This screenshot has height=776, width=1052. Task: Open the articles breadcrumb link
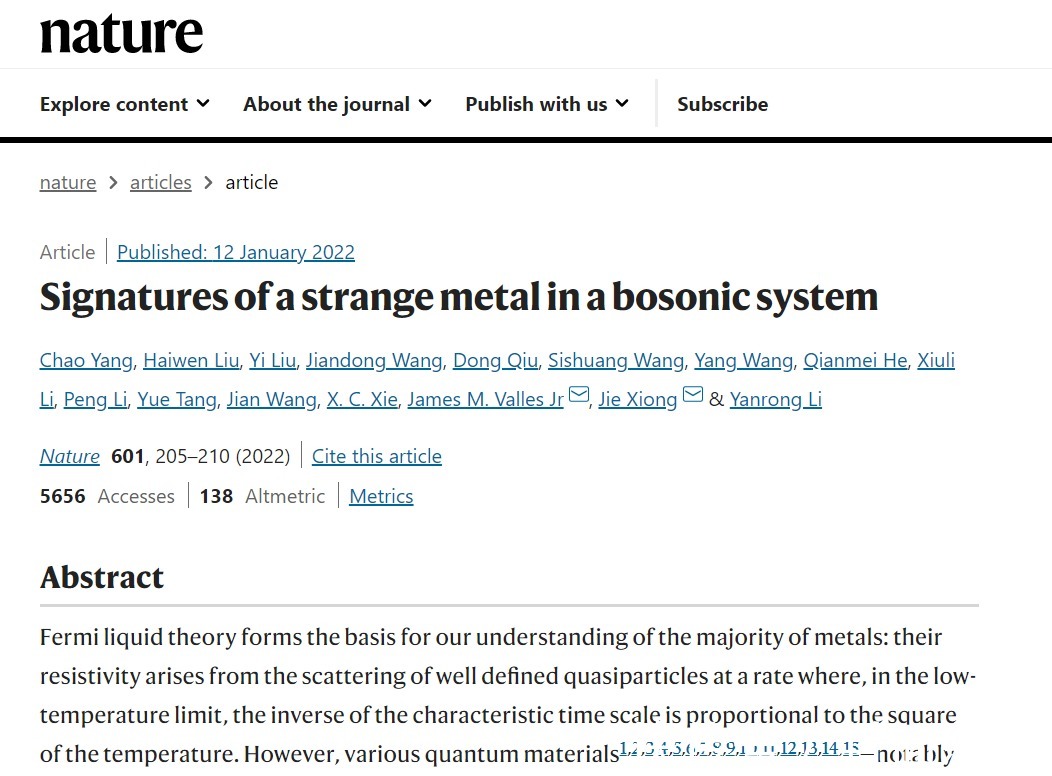tap(160, 182)
